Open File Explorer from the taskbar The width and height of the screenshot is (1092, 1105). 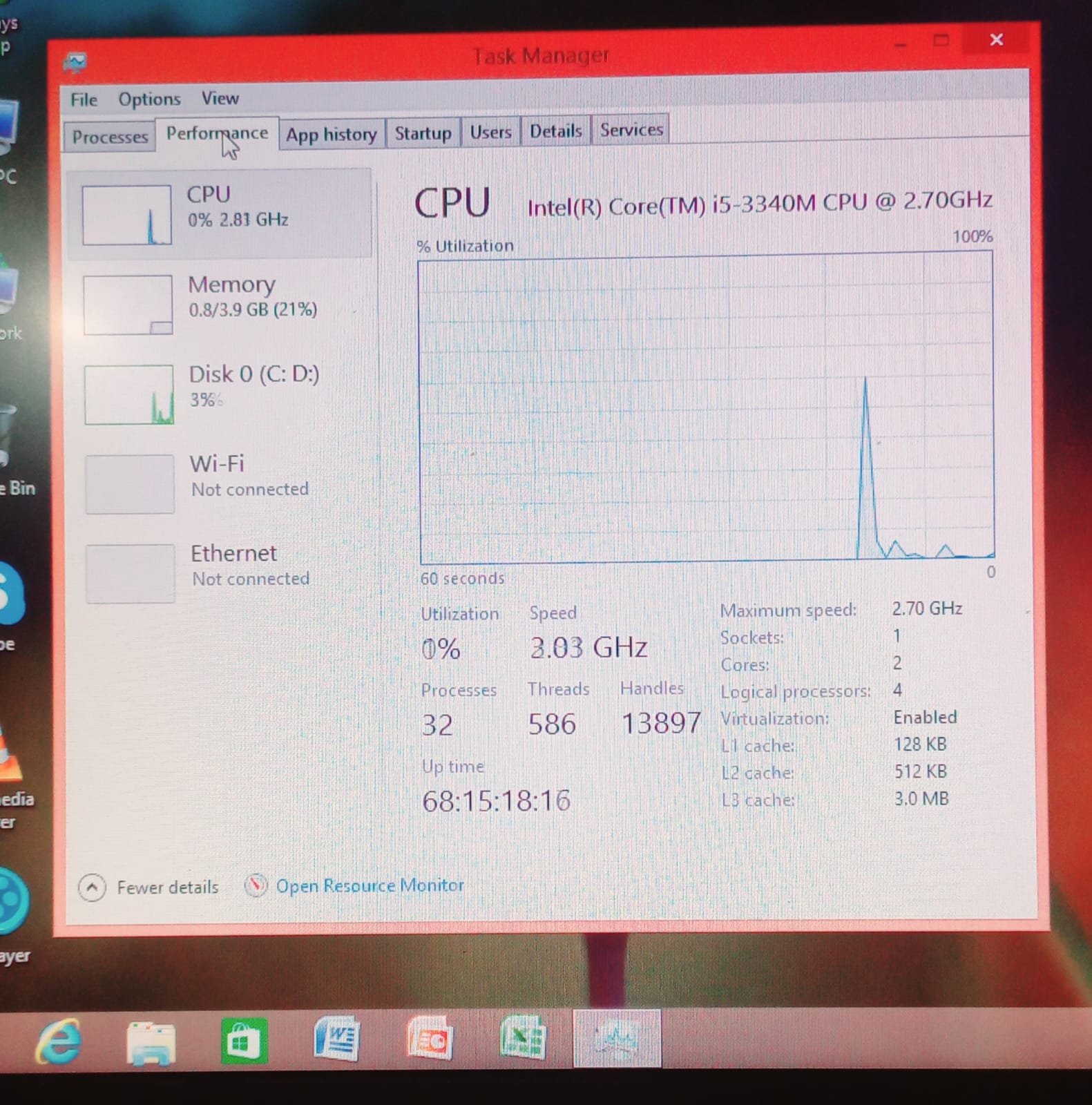[151, 1041]
